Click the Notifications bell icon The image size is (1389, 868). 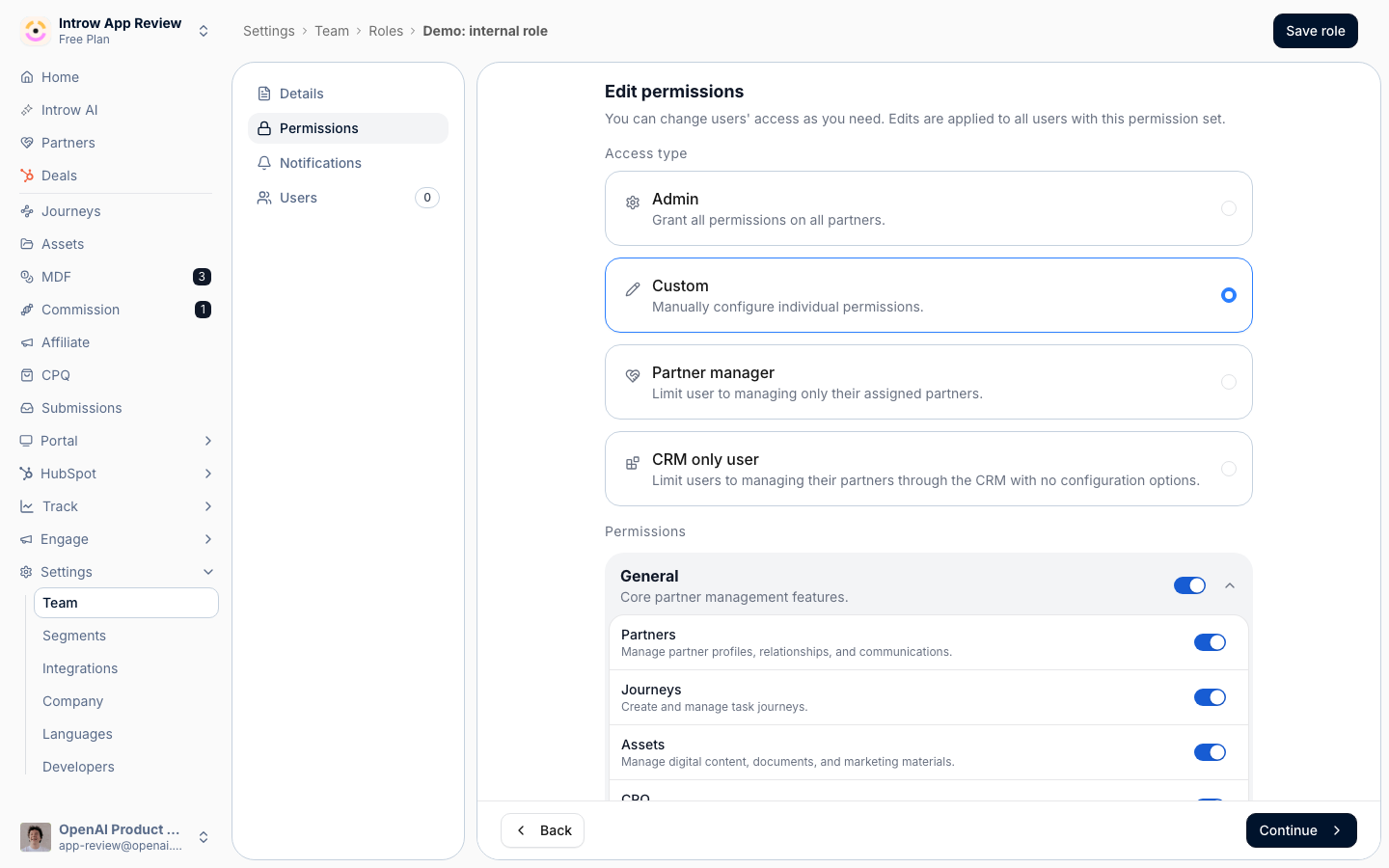[264, 163]
